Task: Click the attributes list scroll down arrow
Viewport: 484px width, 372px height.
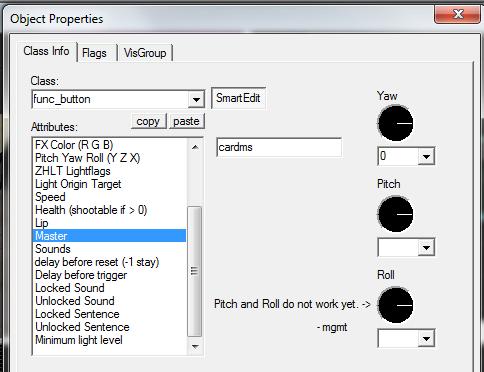Action: (195, 346)
